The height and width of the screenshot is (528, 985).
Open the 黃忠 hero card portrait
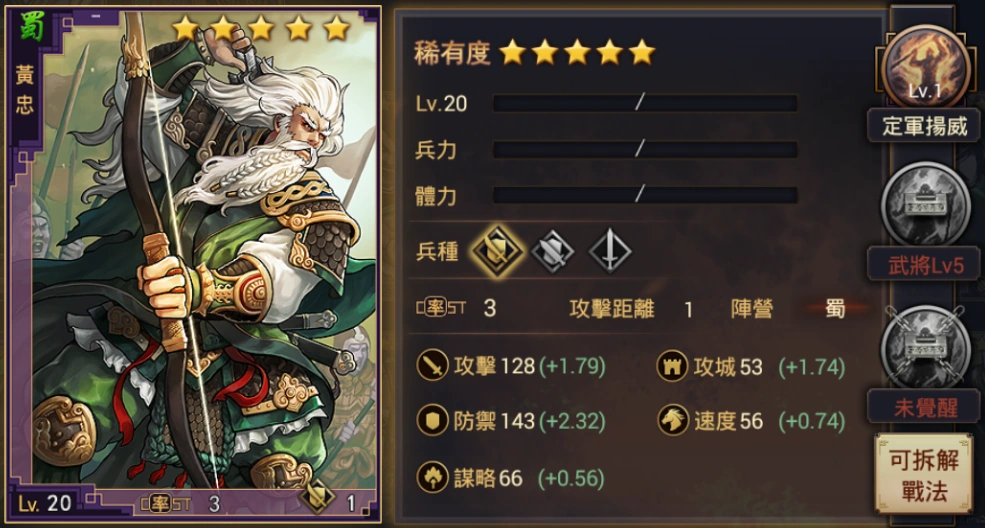192,264
